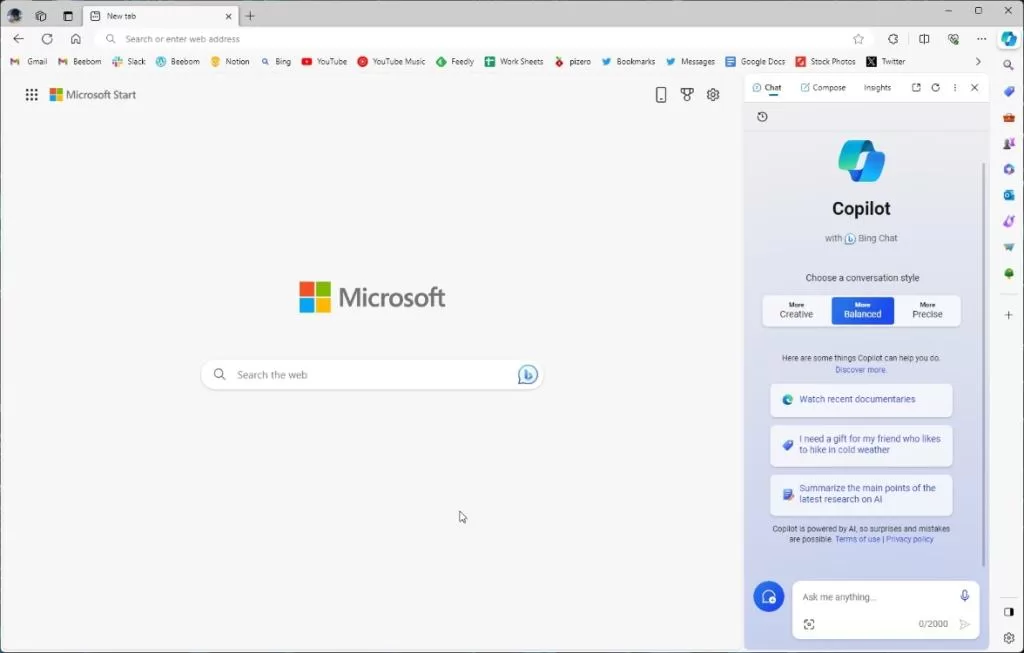Open the workspaces icon in title bar
Image resolution: width=1024 pixels, height=653 pixels.
coord(41,16)
